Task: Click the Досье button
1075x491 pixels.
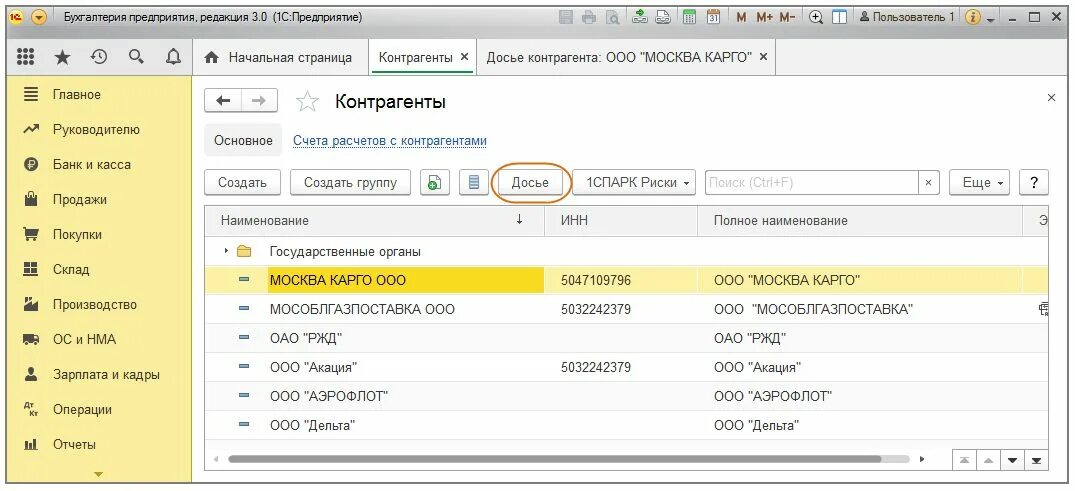Action: coord(531,182)
